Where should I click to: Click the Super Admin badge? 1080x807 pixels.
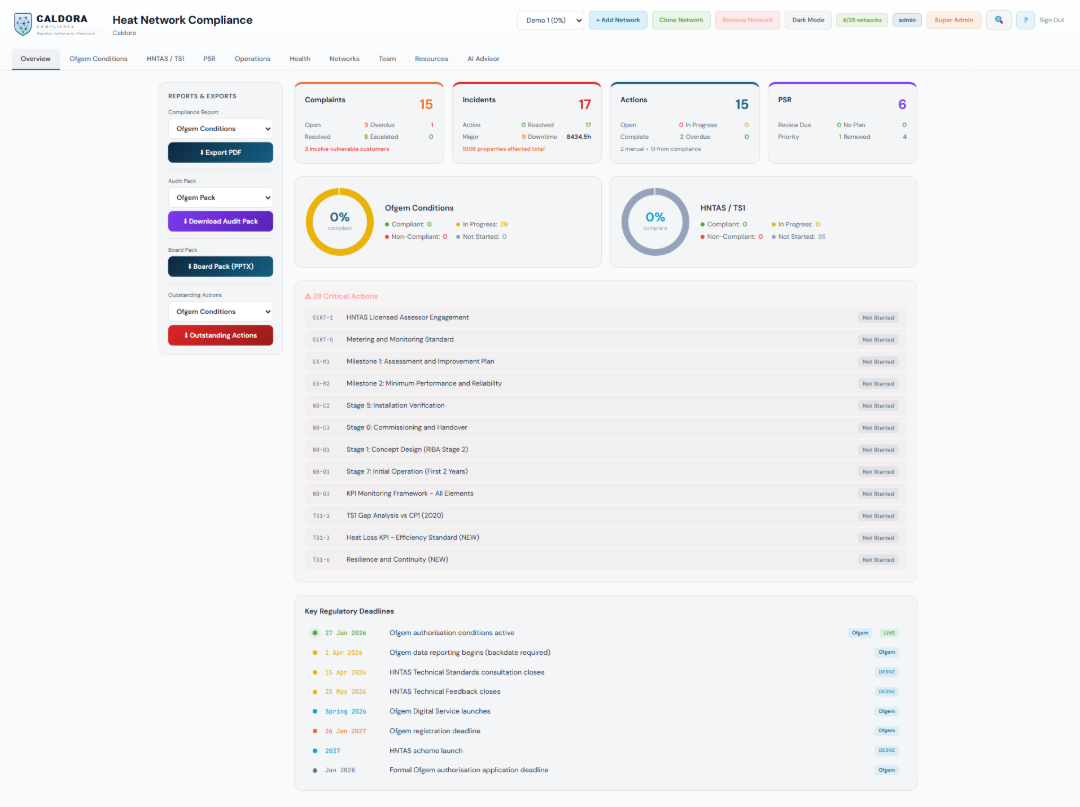953,19
